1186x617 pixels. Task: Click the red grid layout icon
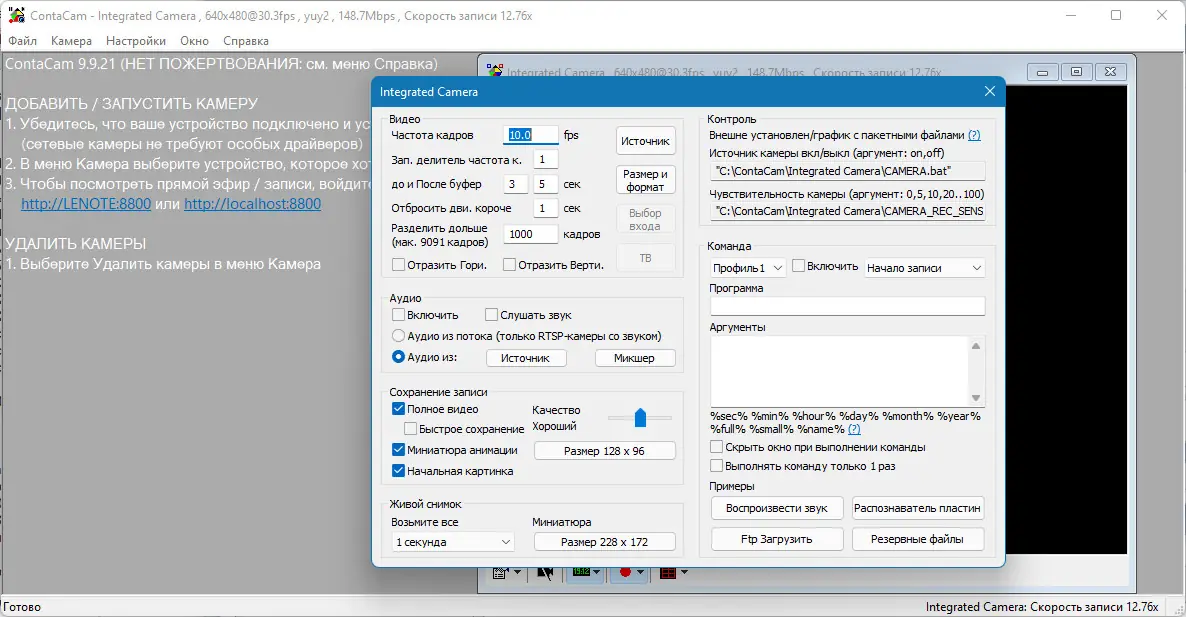[x=668, y=572]
